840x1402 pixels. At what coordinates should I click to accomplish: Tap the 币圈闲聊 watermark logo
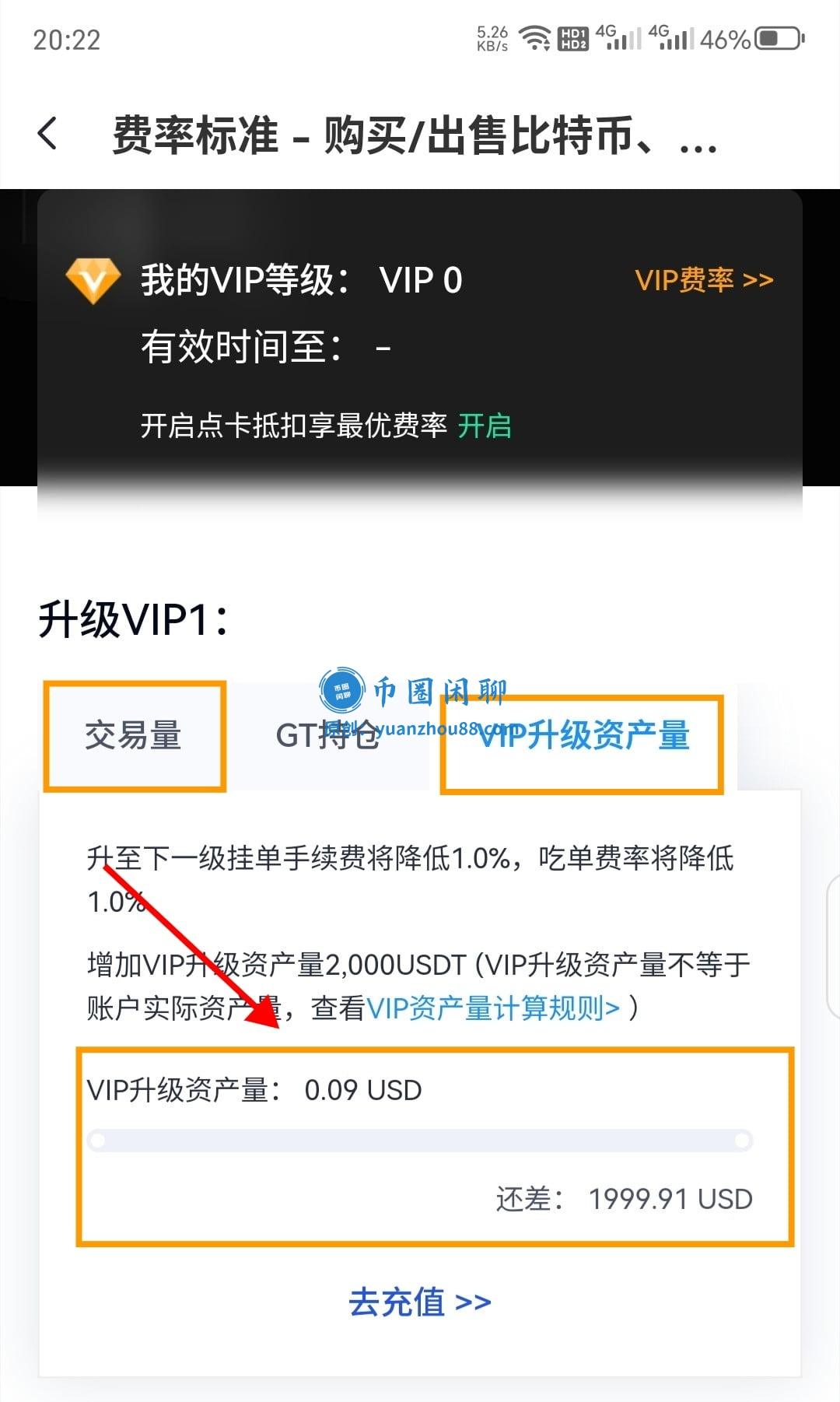tap(413, 690)
